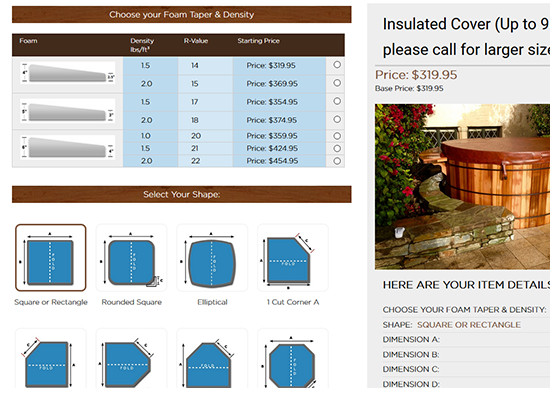The height and width of the screenshot is (400, 550).
Task: Click the Foam column header
Action: [x=28, y=41]
